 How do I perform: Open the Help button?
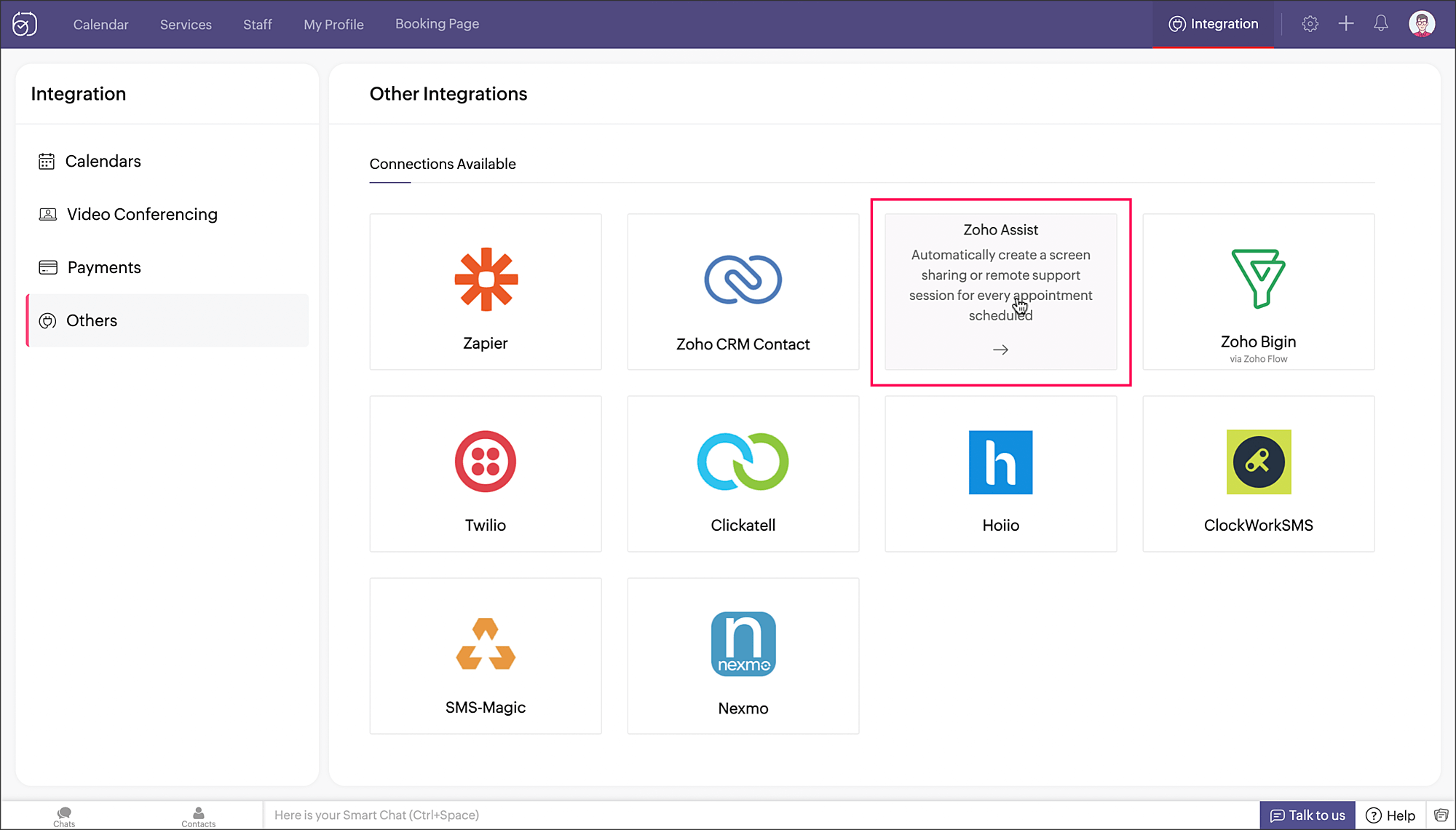tap(1390, 815)
